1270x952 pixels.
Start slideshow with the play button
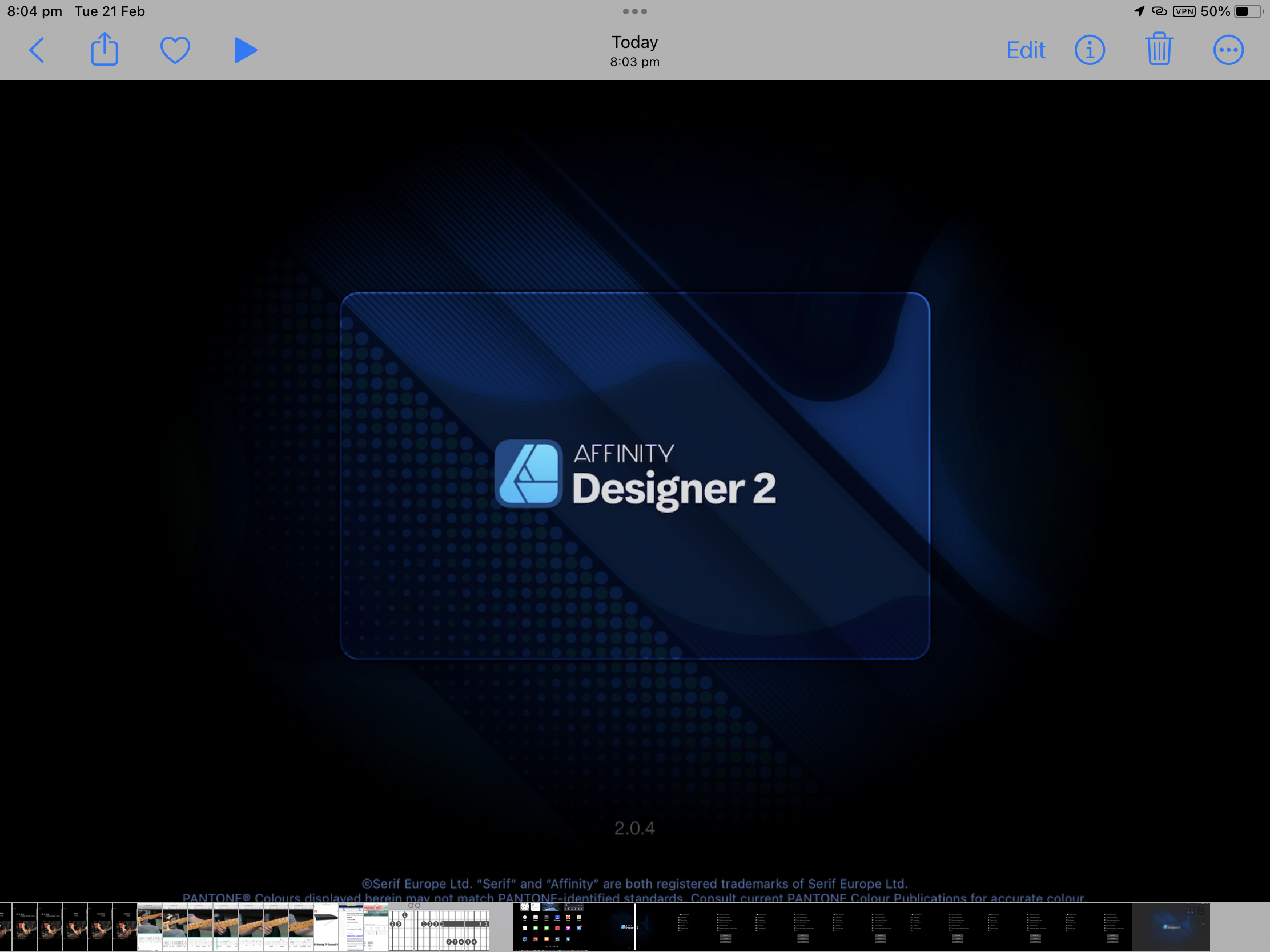pos(245,50)
